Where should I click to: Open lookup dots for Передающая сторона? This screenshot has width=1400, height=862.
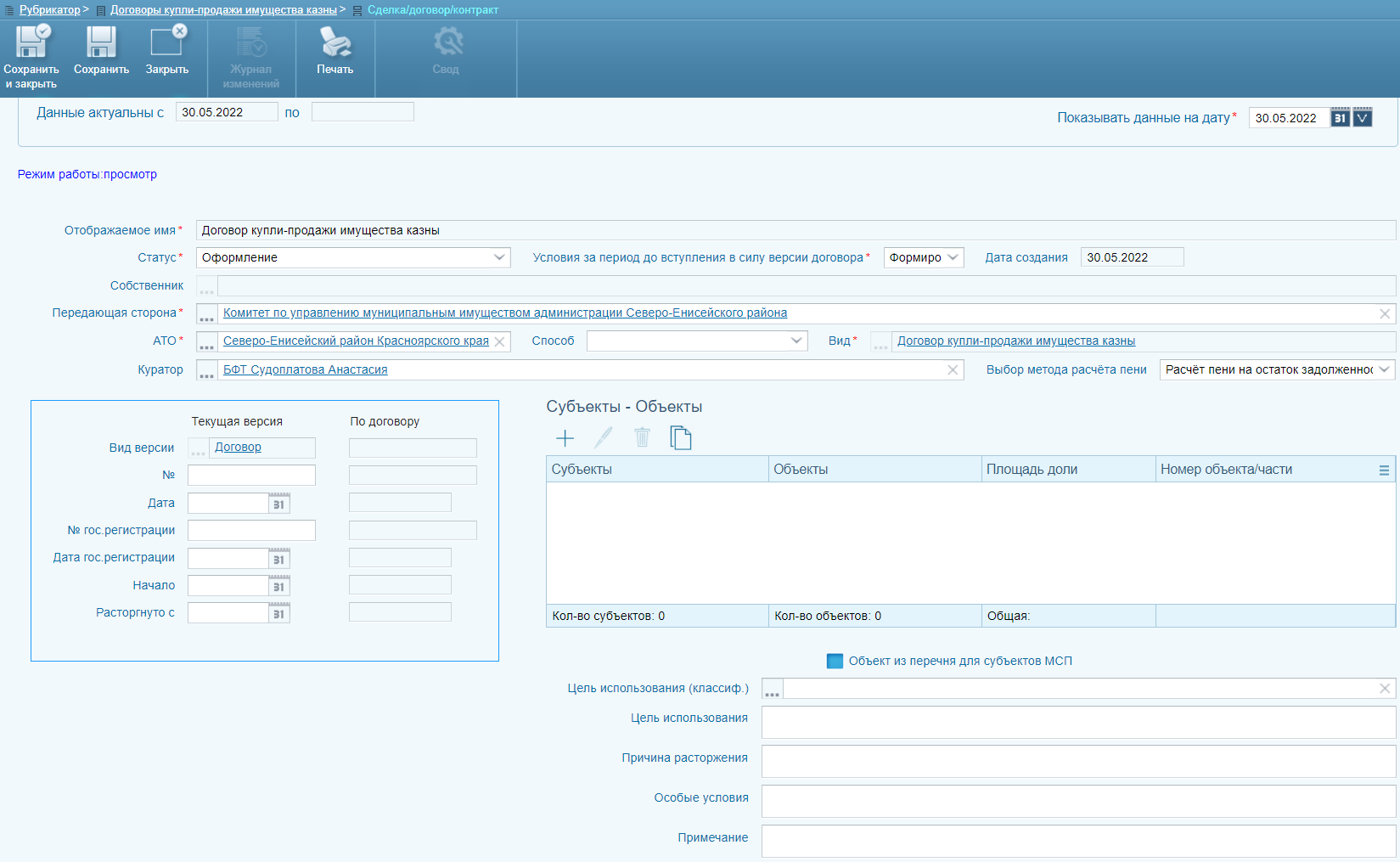pos(206,314)
